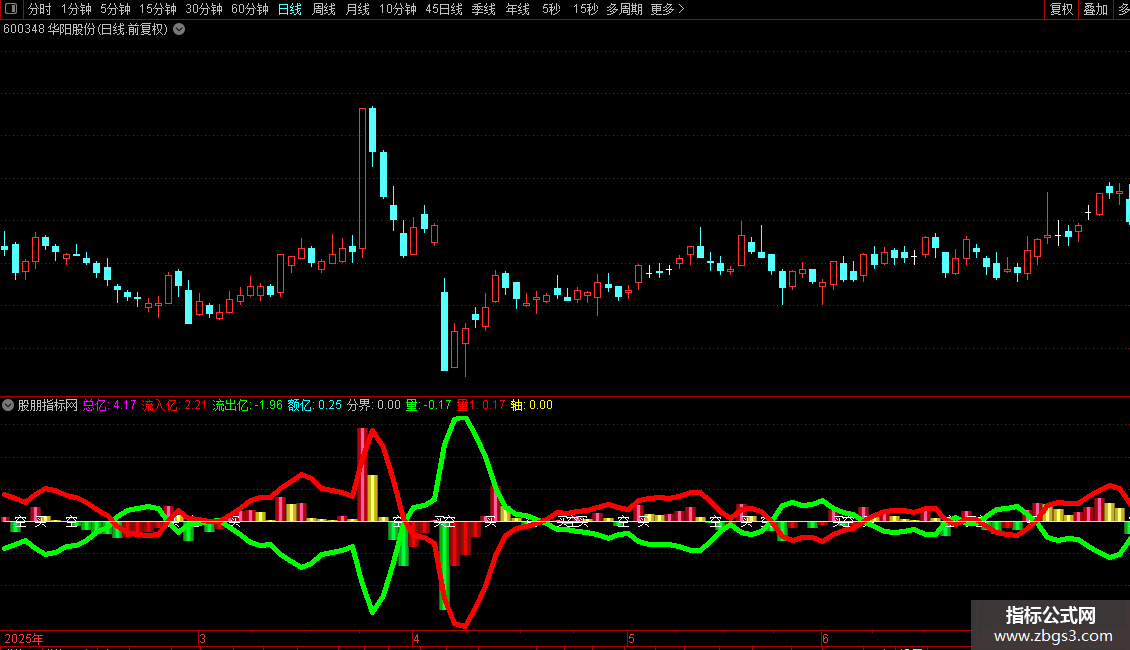Select the 10分钟 period
The width and height of the screenshot is (1130, 650).
click(398, 9)
